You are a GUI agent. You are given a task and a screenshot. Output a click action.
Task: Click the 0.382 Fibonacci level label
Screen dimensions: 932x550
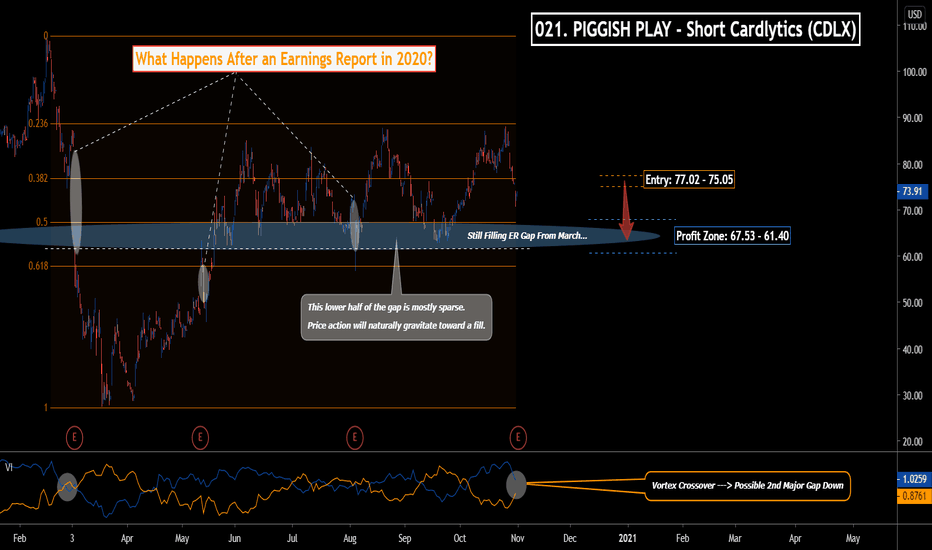click(38, 178)
